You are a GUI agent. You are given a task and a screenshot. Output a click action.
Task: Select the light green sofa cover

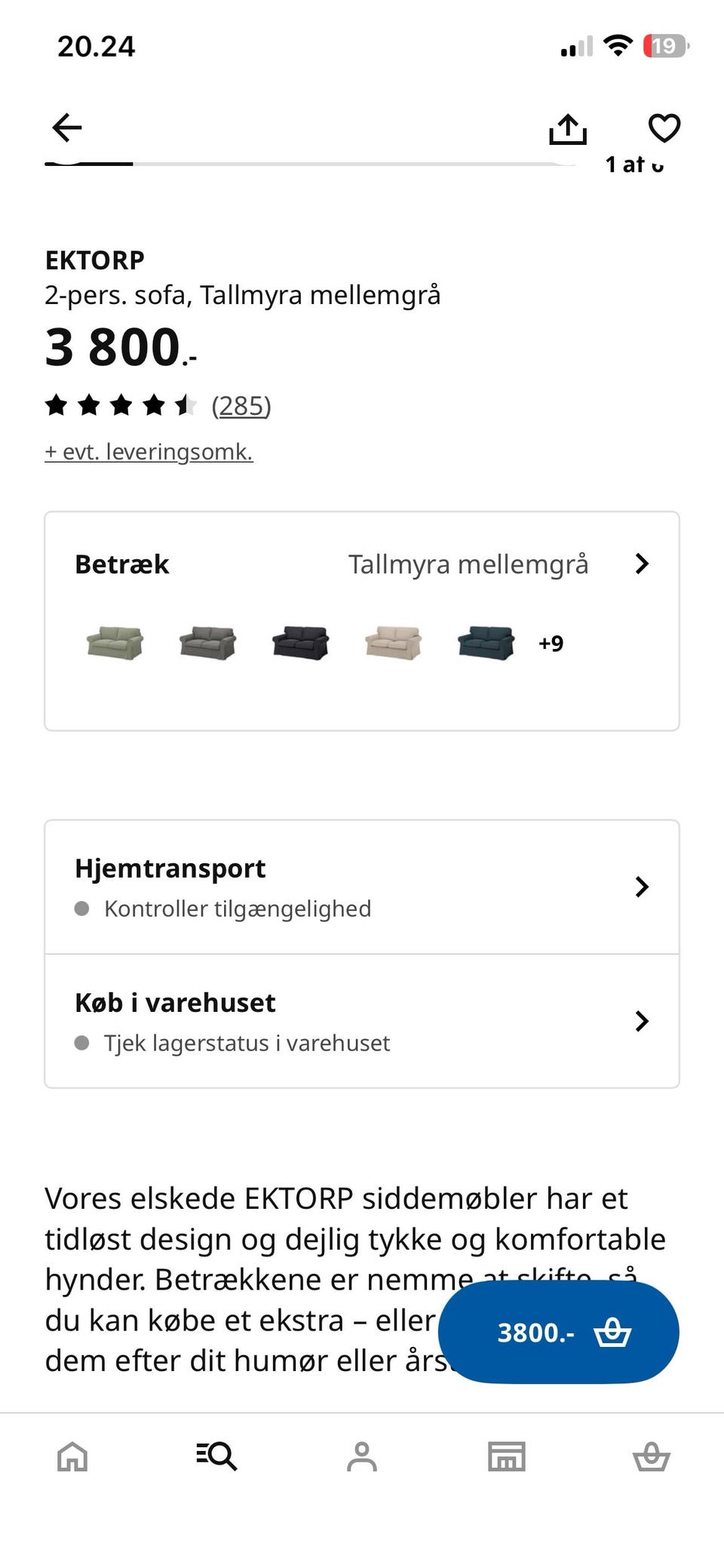115,643
